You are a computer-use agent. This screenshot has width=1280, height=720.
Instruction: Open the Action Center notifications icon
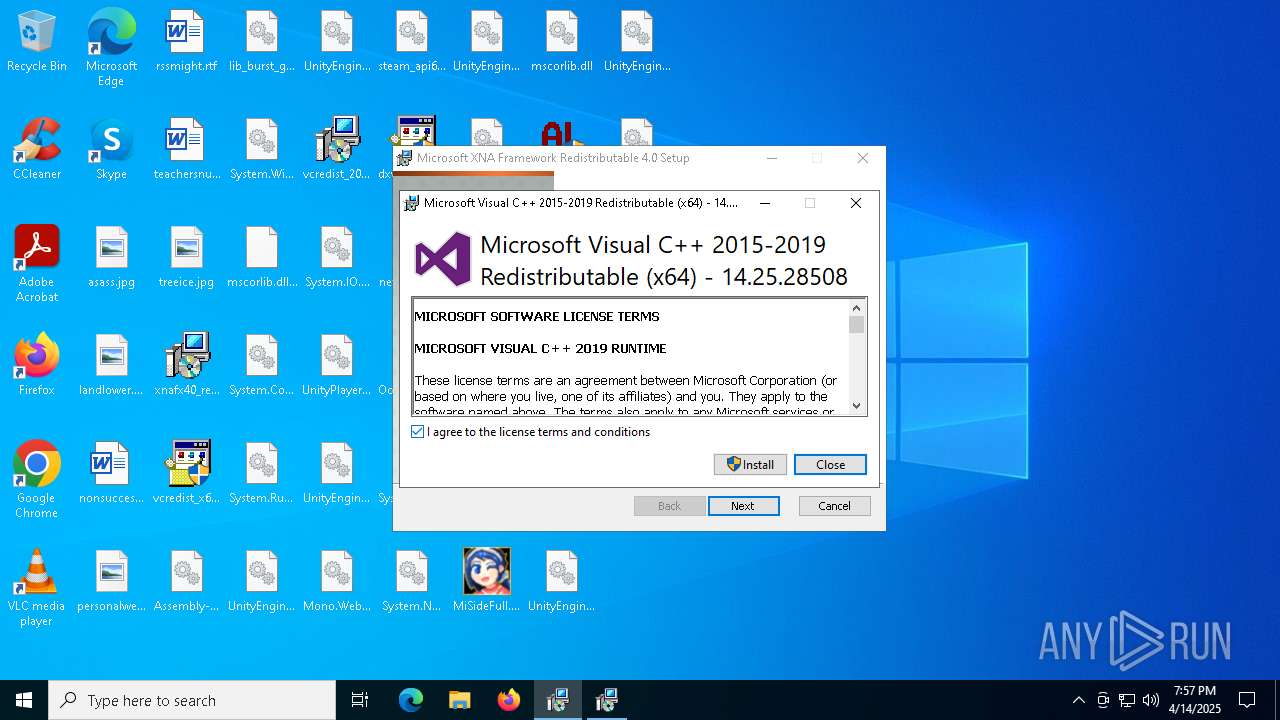(x=1247, y=700)
